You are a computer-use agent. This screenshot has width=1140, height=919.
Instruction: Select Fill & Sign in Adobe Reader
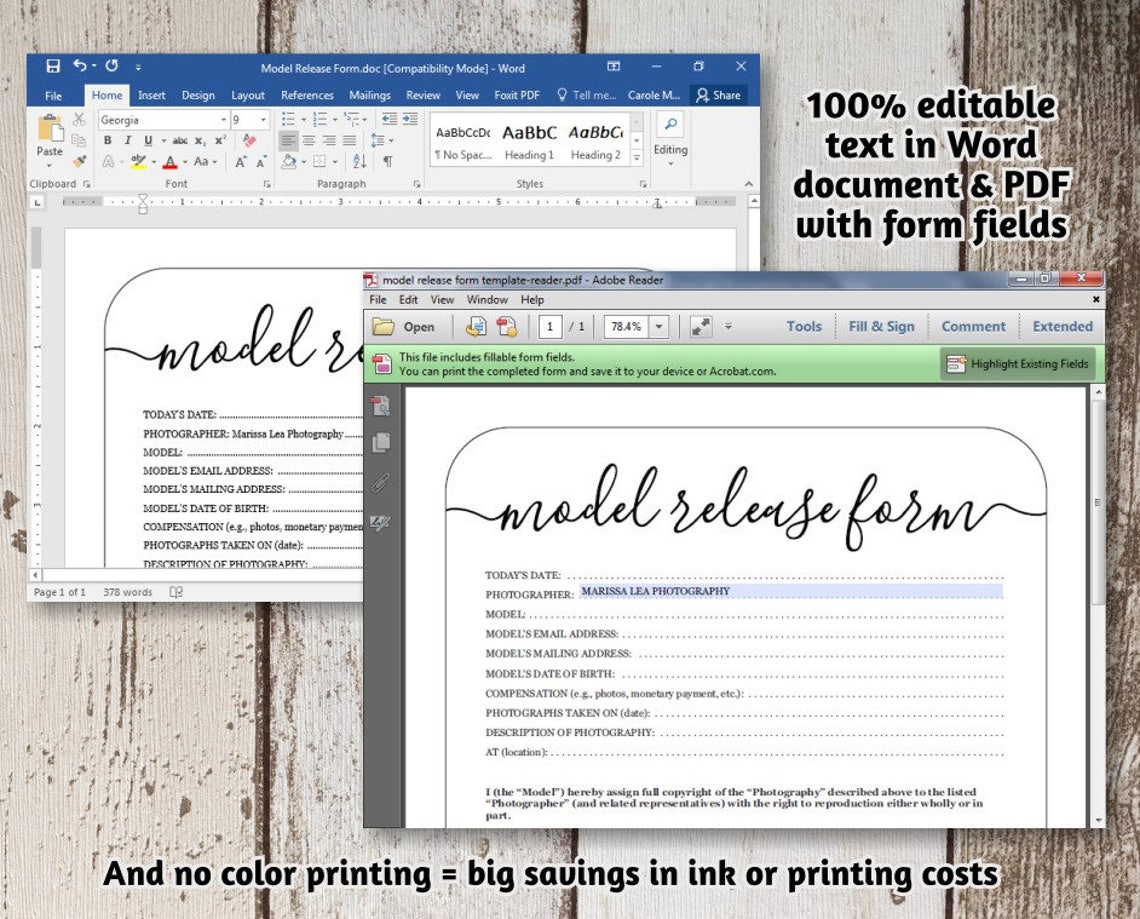pos(882,326)
